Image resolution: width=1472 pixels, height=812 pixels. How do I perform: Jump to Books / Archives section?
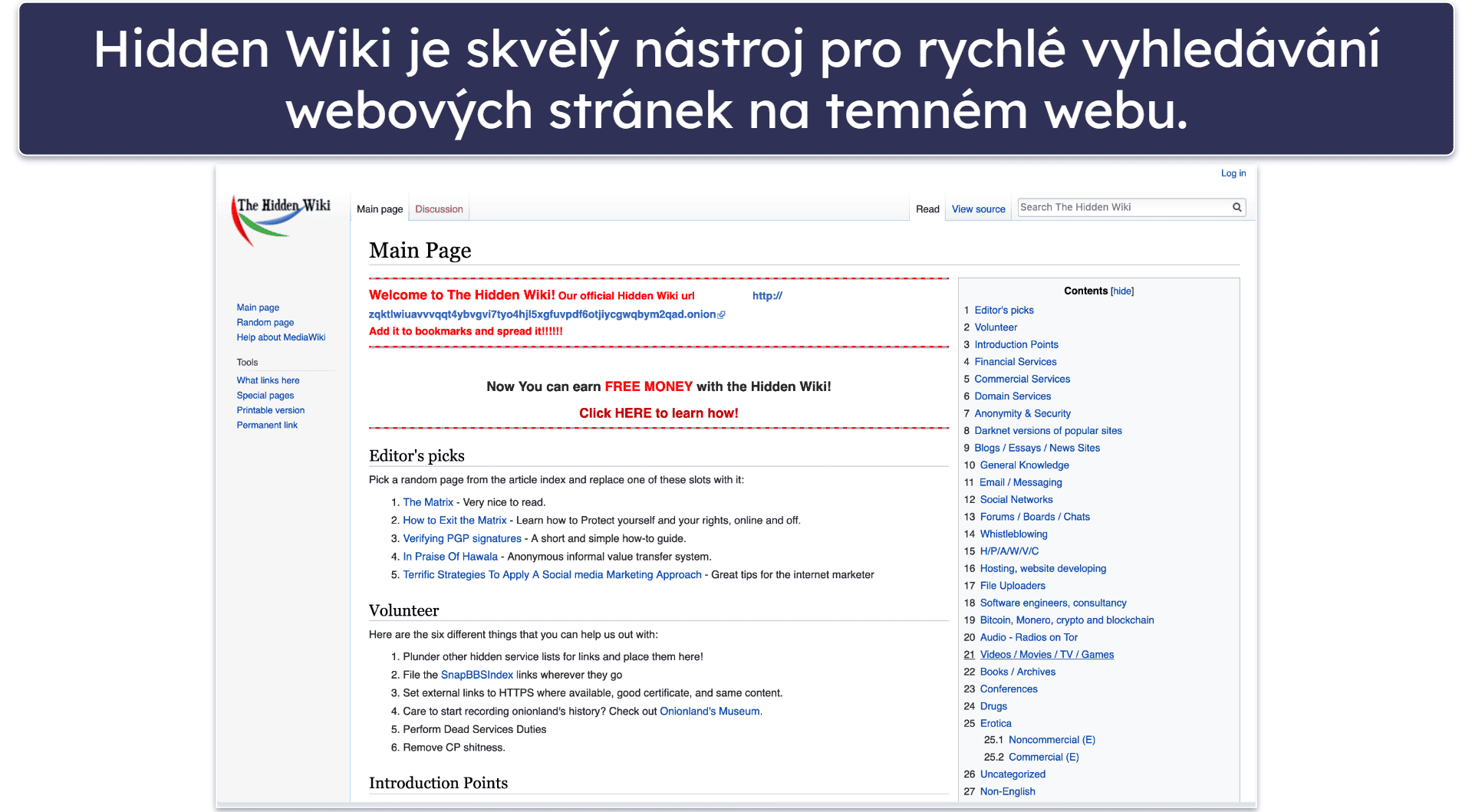pos(1018,672)
